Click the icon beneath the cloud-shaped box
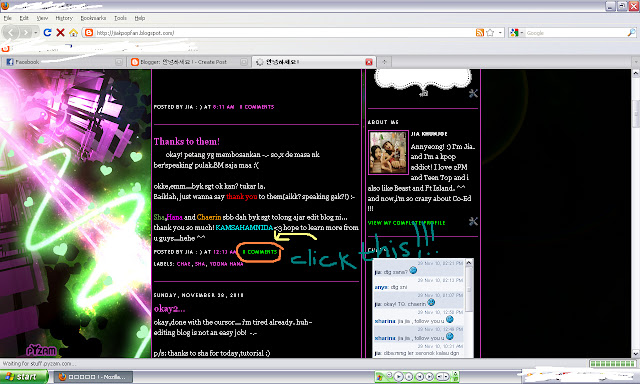This screenshot has height=384, width=640. click(x=424, y=93)
